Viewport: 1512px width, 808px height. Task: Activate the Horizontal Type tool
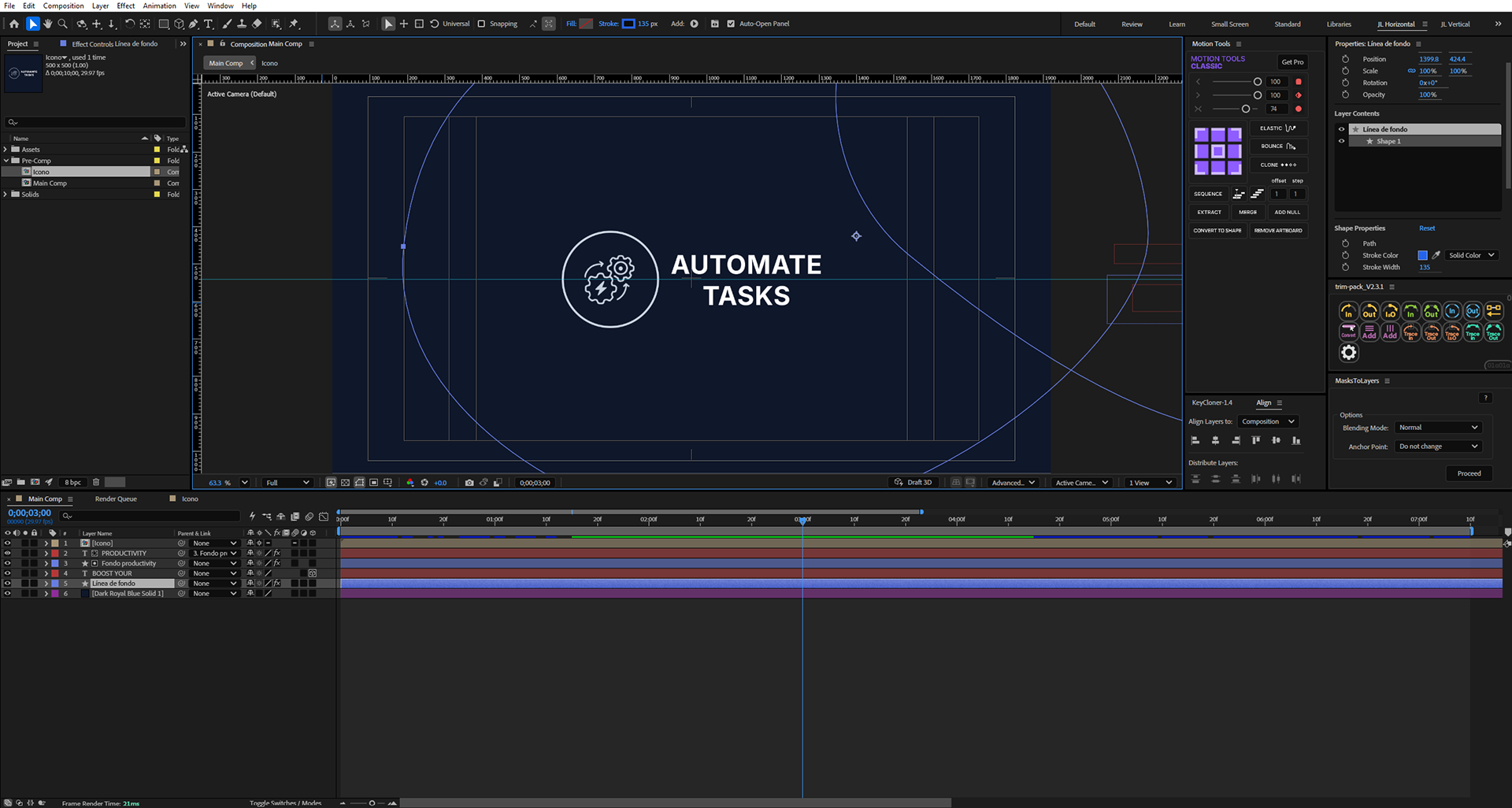(x=209, y=24)
